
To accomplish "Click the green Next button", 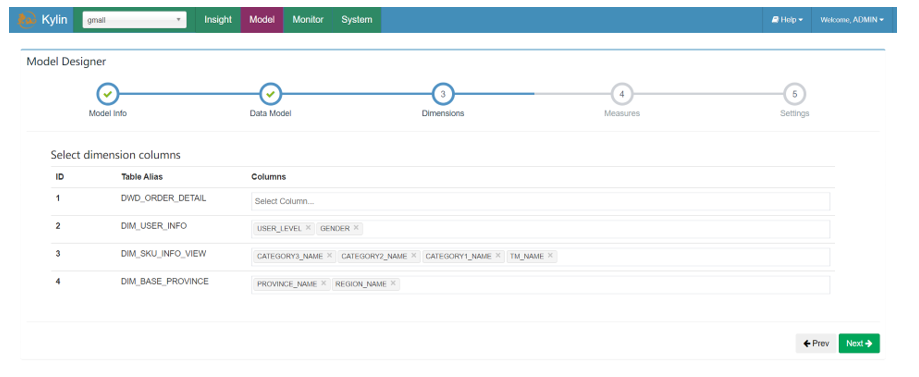I will 859,344.
